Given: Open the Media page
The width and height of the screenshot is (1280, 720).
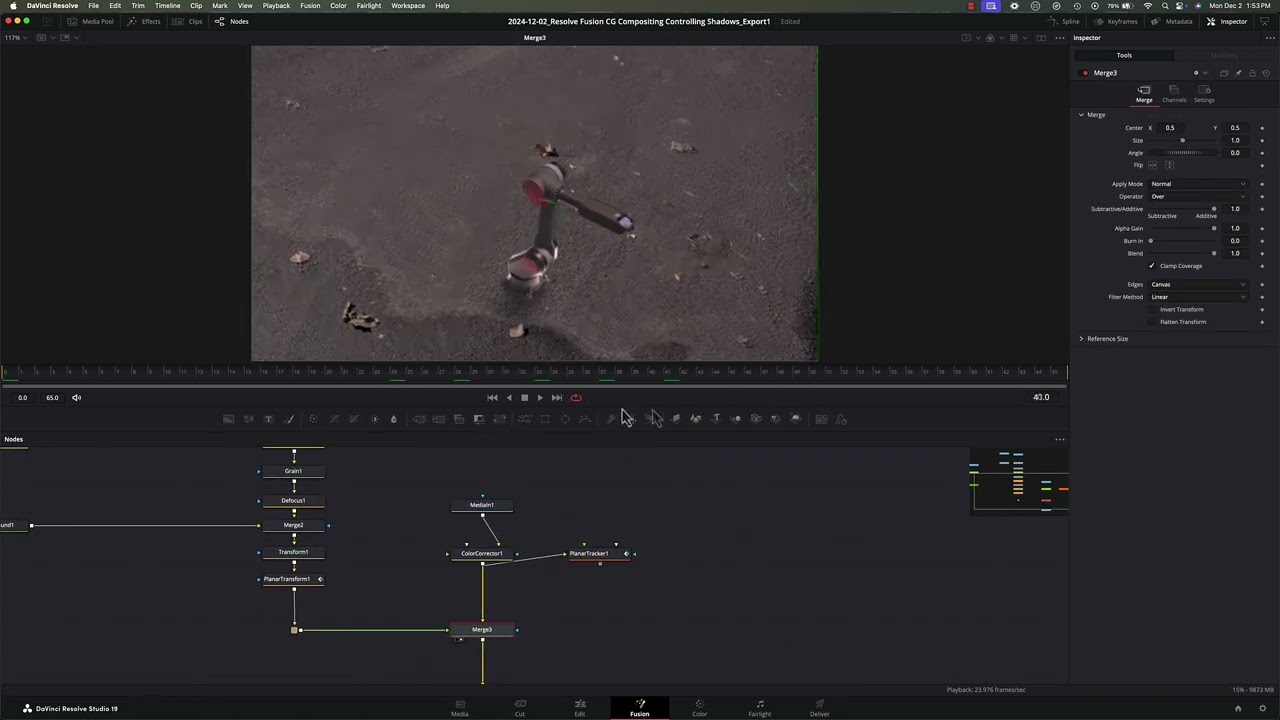Looking at the screenshot, I should click(459, 708).
